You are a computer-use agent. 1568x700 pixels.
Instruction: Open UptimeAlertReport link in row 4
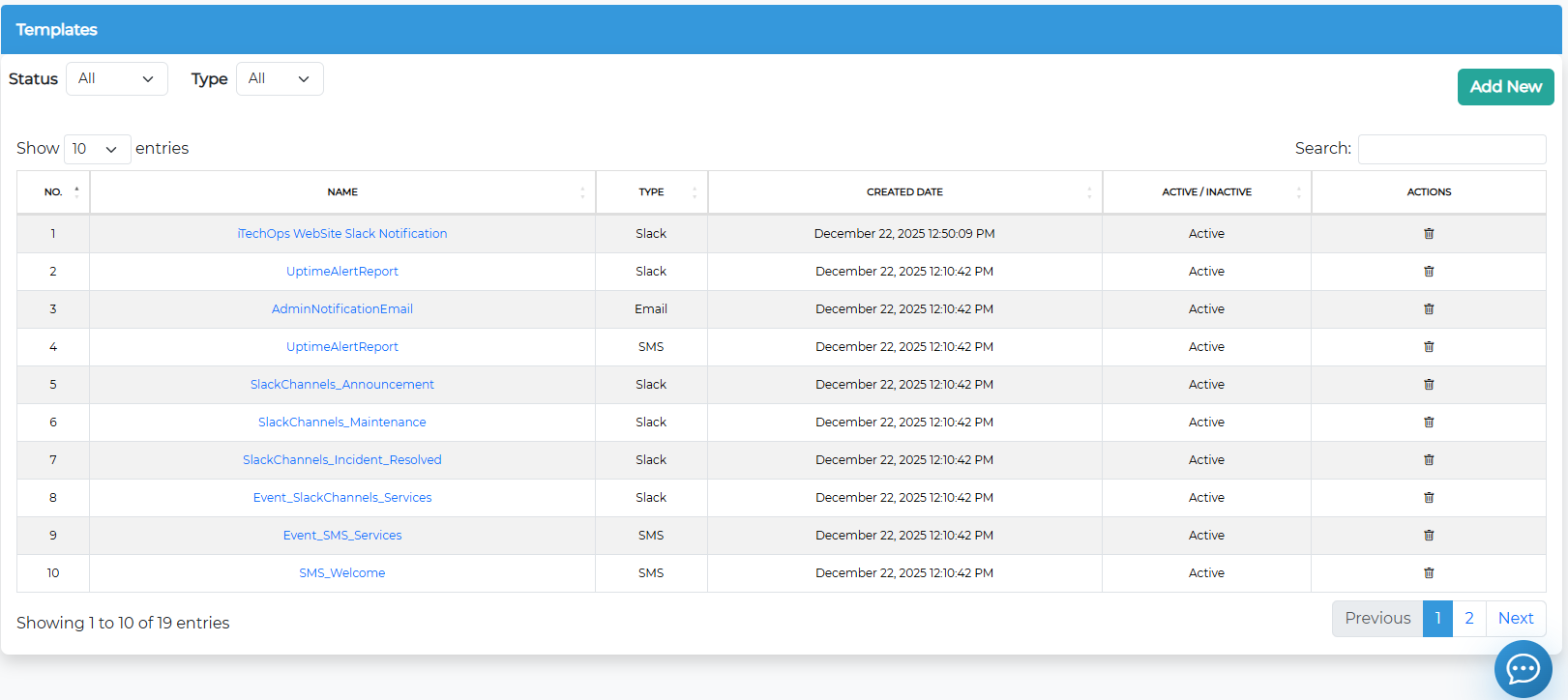342,347
